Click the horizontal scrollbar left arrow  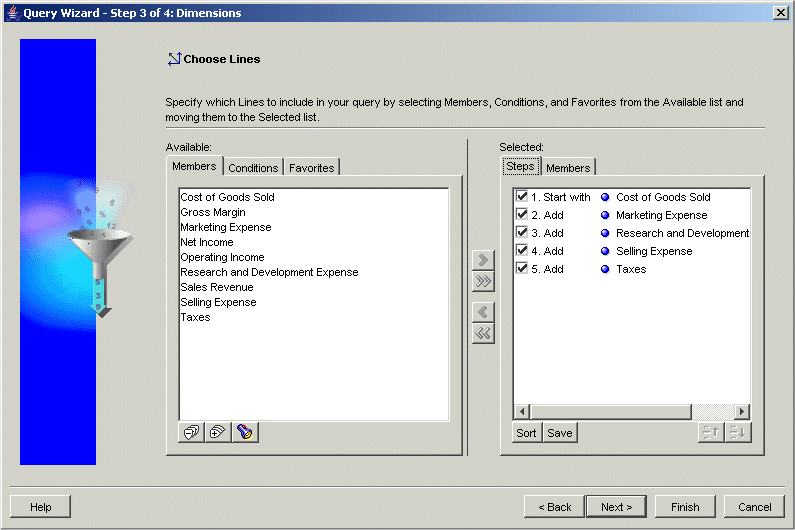522,411
